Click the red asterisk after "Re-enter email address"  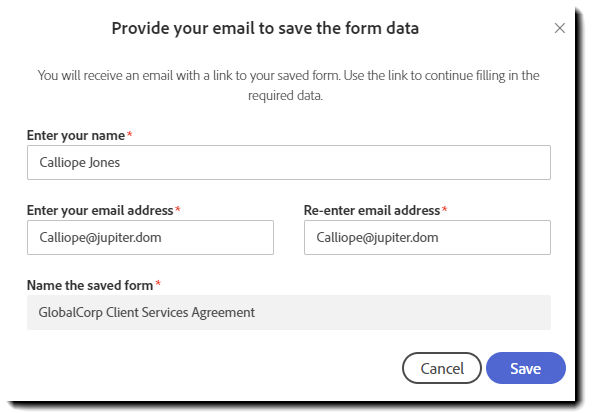(444, 209)
